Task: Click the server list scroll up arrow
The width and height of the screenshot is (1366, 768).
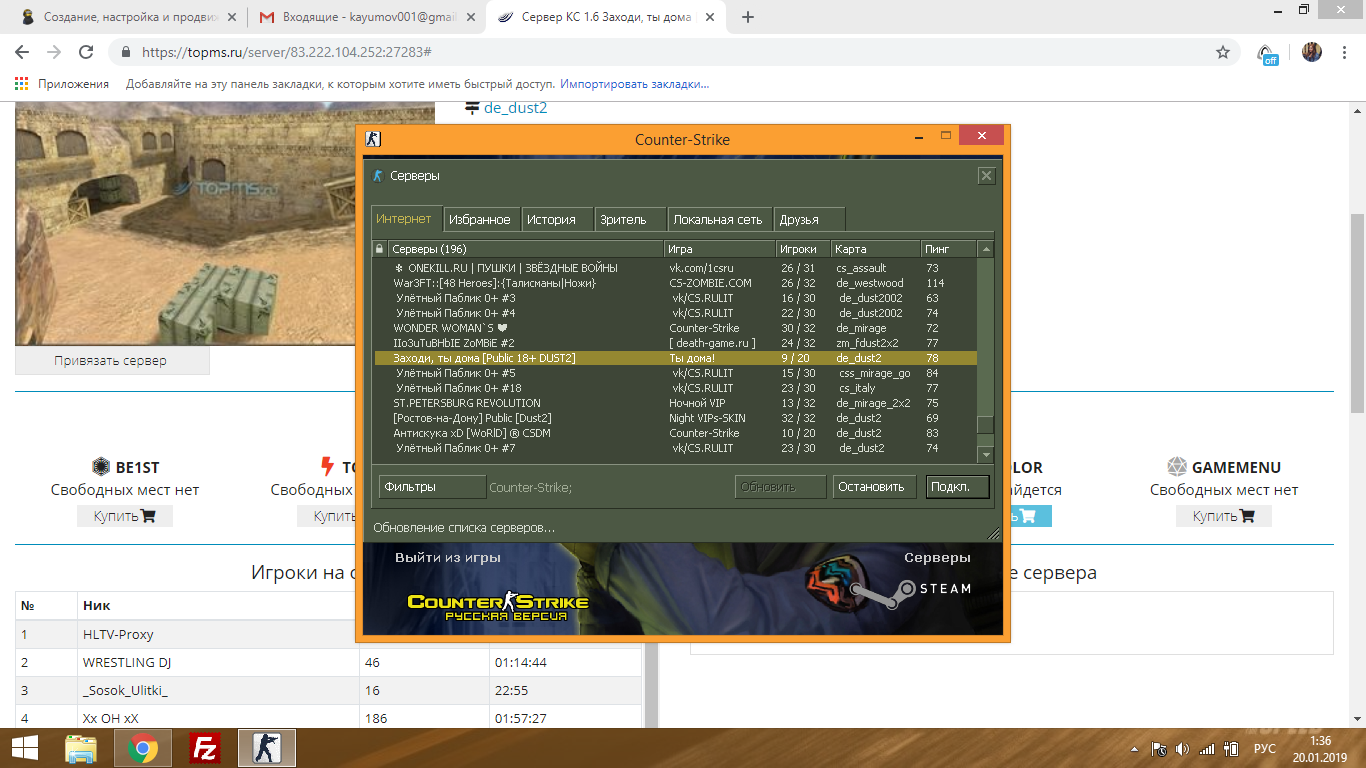Action: 986,249
